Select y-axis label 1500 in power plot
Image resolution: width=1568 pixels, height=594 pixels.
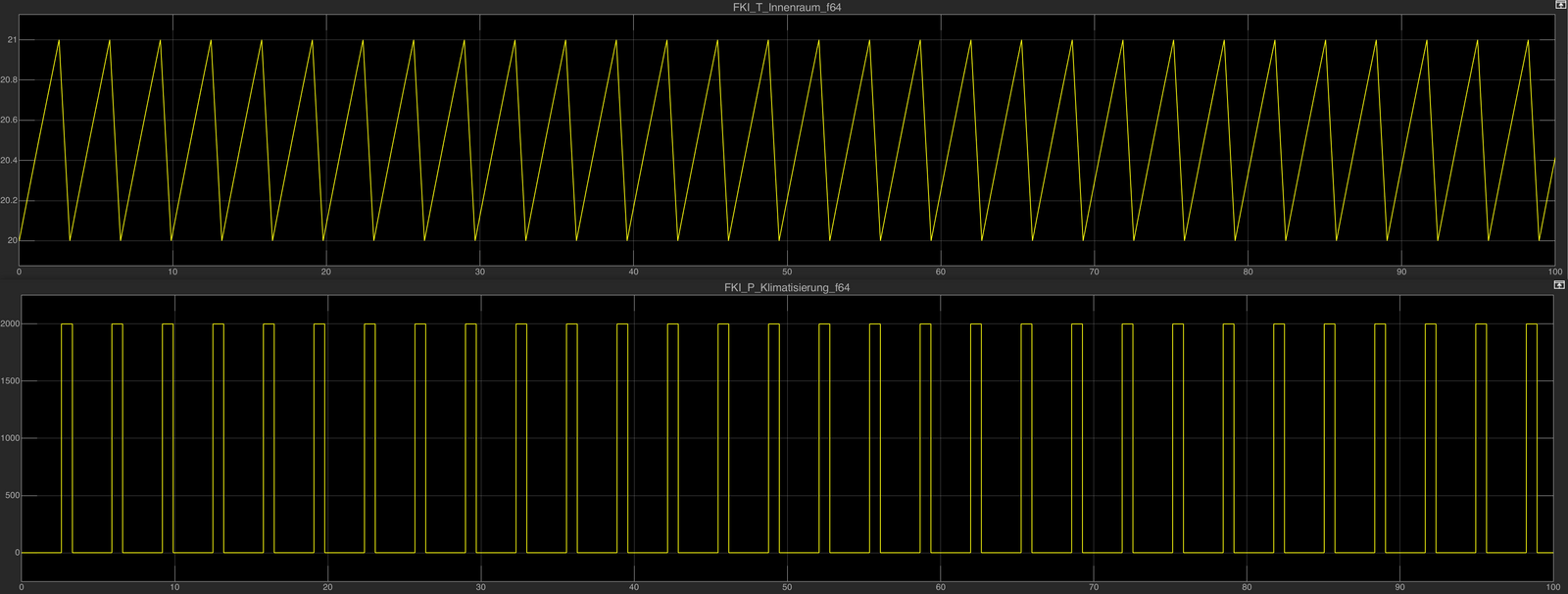point(10,381)
